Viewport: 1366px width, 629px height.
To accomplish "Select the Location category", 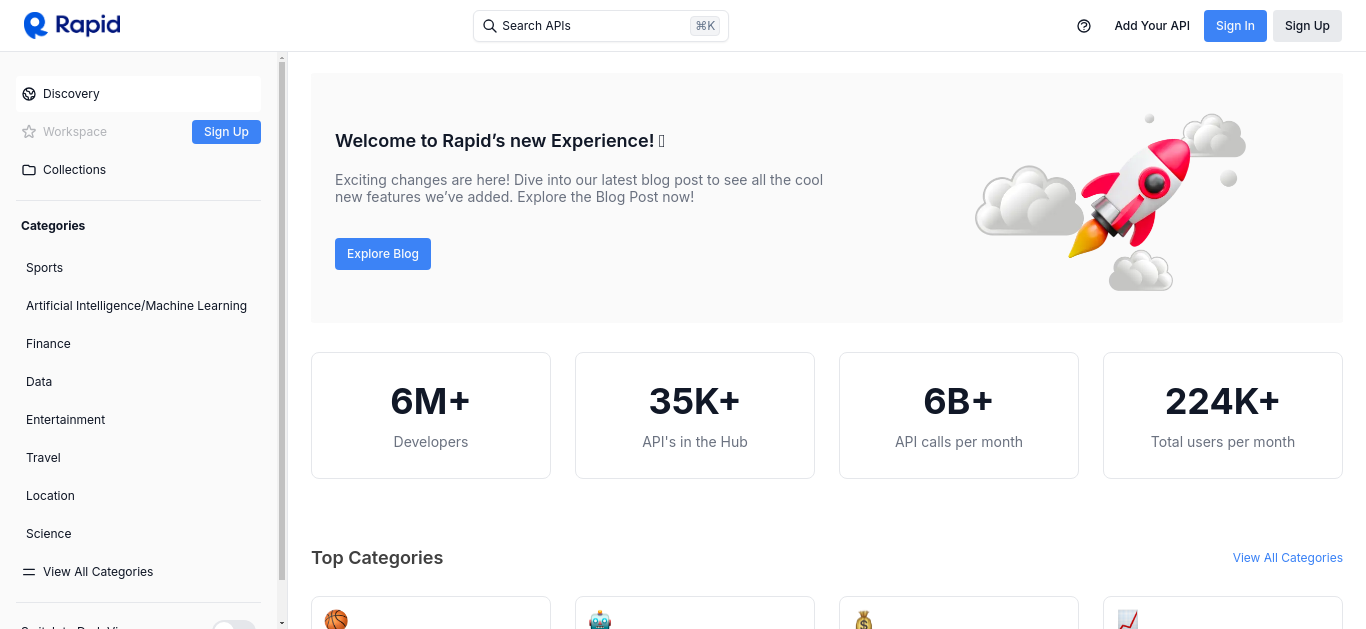I will pos(50,496).
